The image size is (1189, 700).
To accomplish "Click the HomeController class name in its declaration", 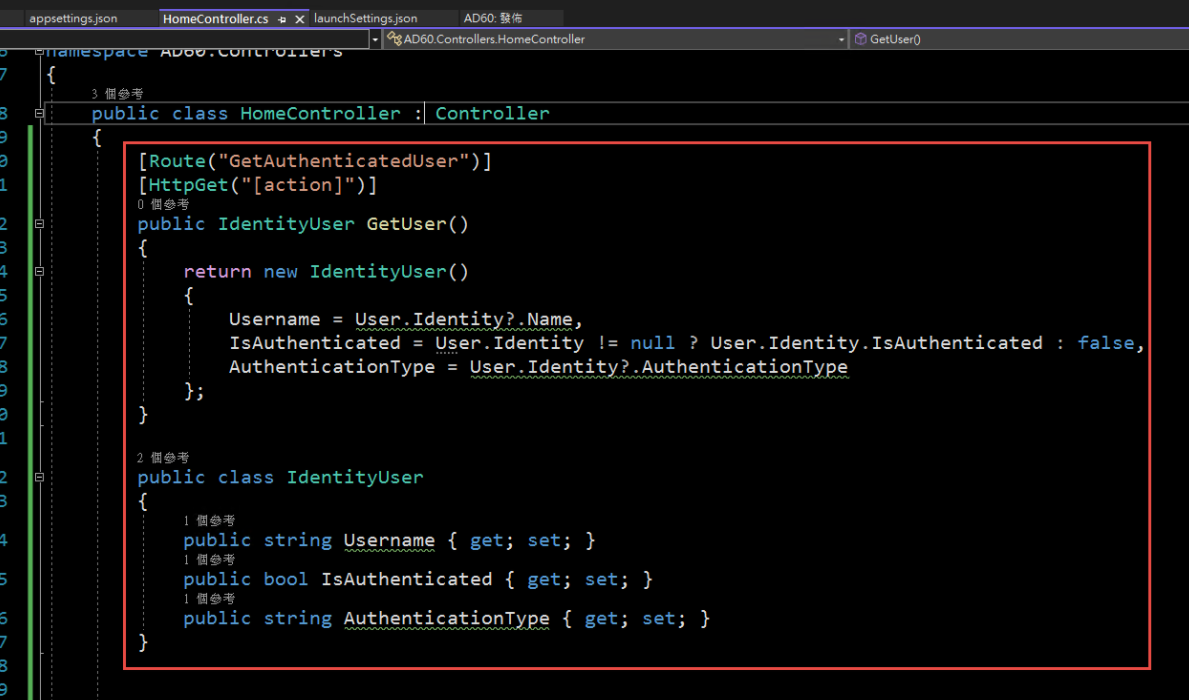I will click(x=320, y=114).
